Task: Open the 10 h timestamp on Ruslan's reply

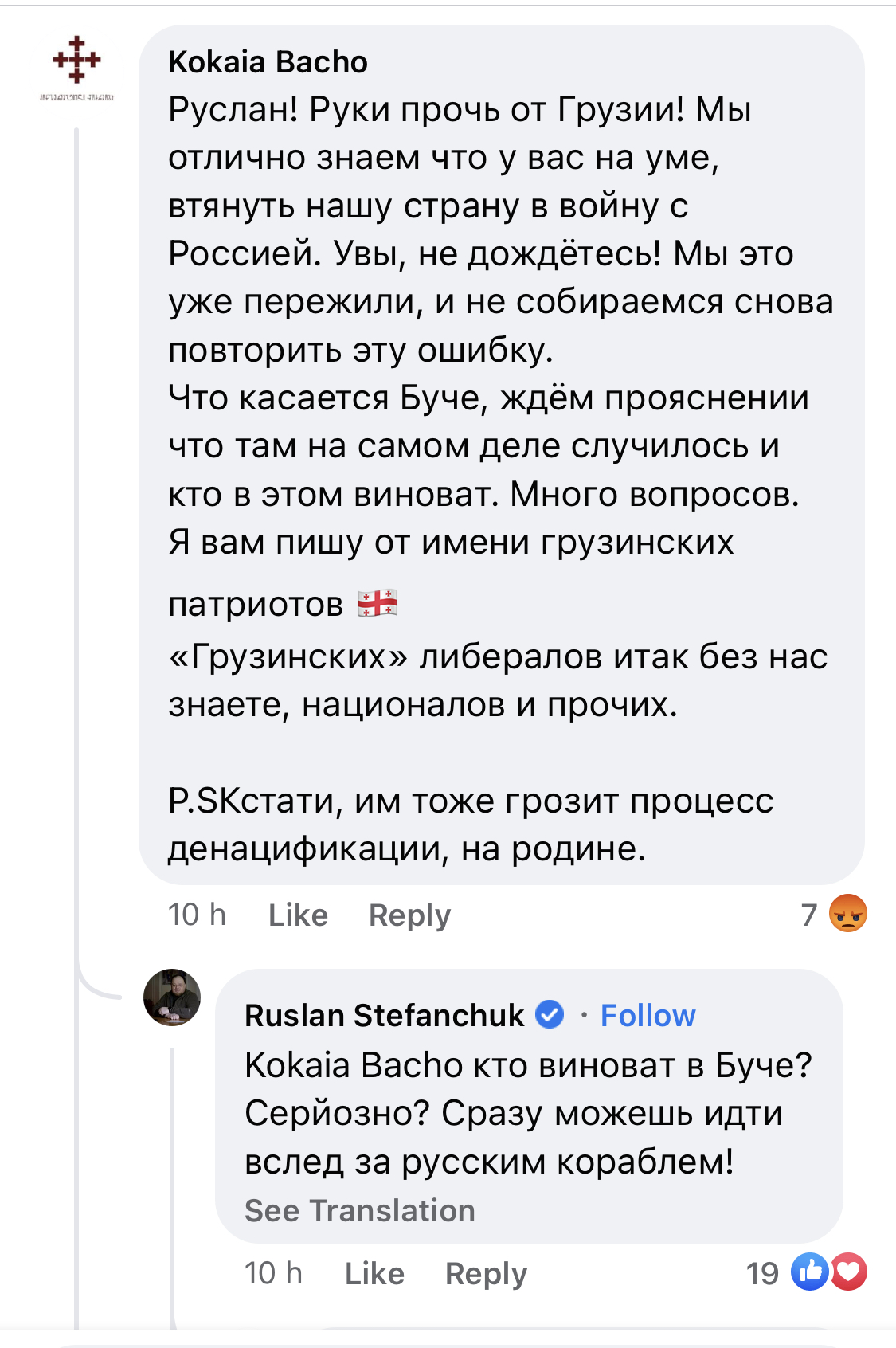Action: coord(273,1273)
